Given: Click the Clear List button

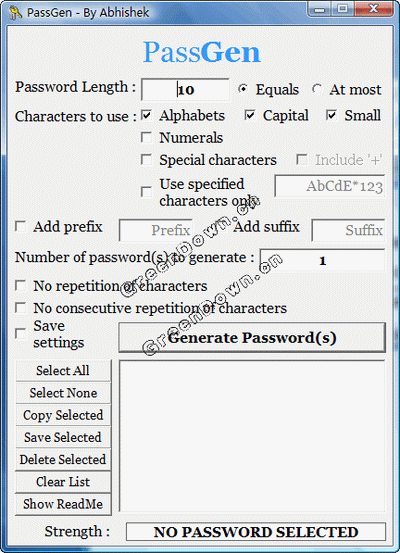Looking at the screenshot, I should click(63, 481).
